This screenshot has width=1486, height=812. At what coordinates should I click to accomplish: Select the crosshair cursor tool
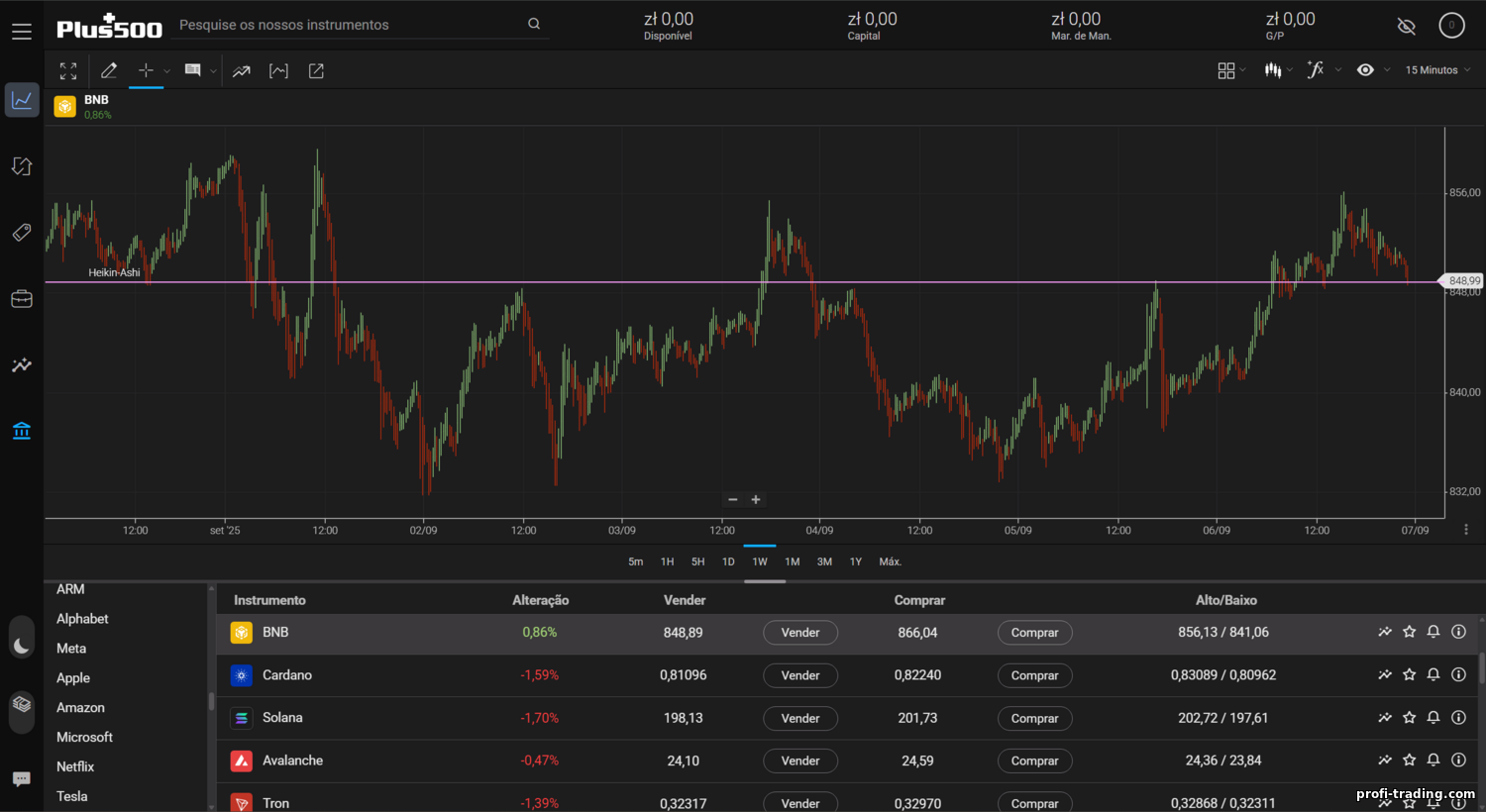tap(146, 70)
